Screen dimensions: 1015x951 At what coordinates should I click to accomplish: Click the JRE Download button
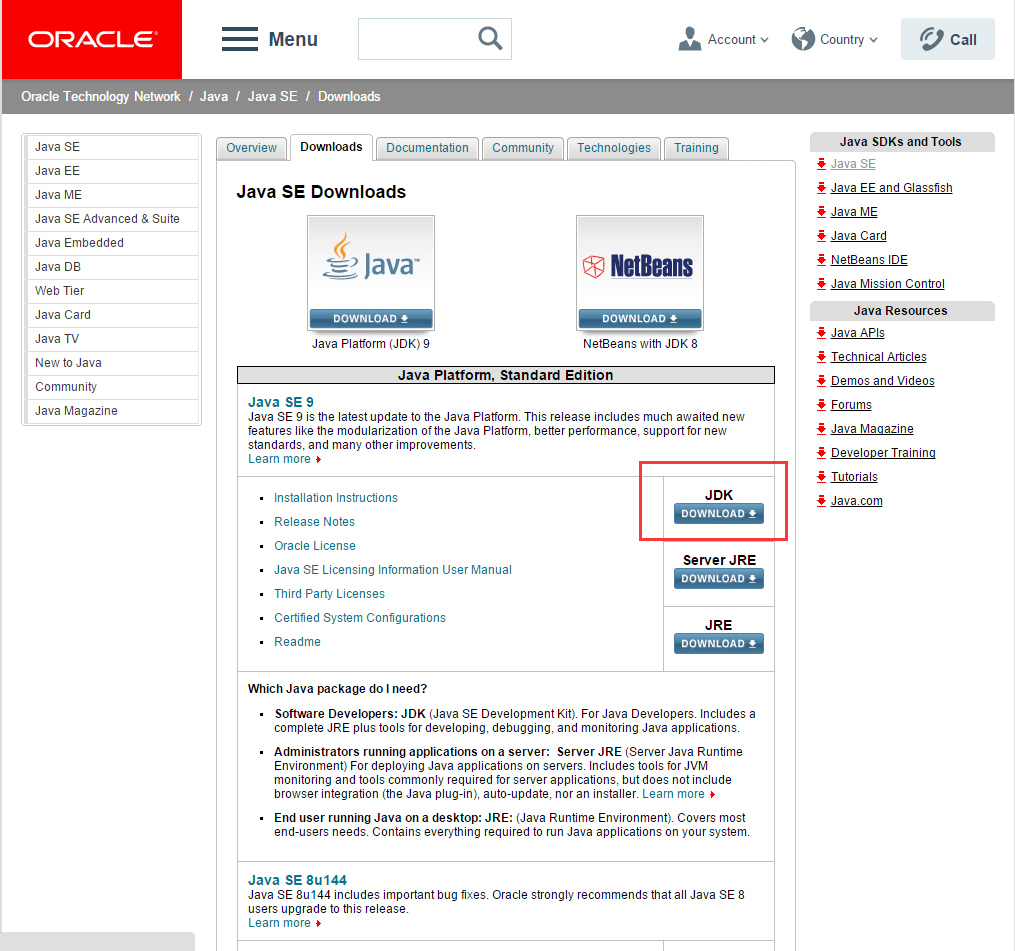pyautogui.click(x=719, y=643)
